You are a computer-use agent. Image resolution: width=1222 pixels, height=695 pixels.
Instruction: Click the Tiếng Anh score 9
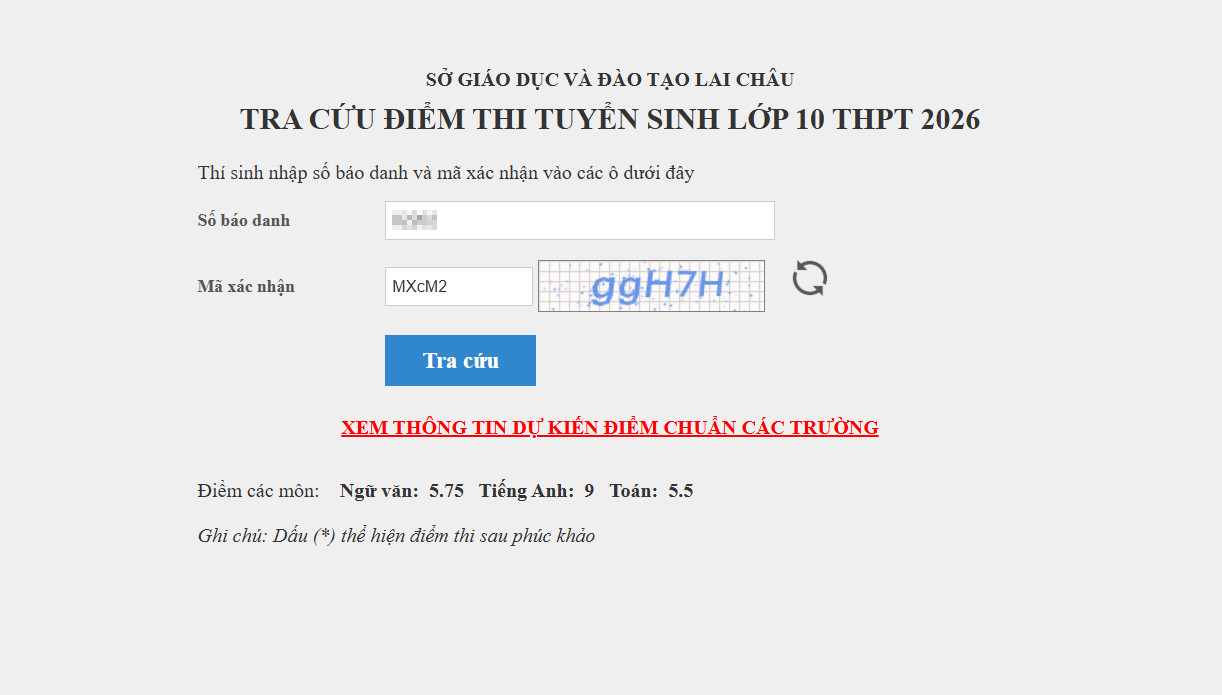click(589, 491)
